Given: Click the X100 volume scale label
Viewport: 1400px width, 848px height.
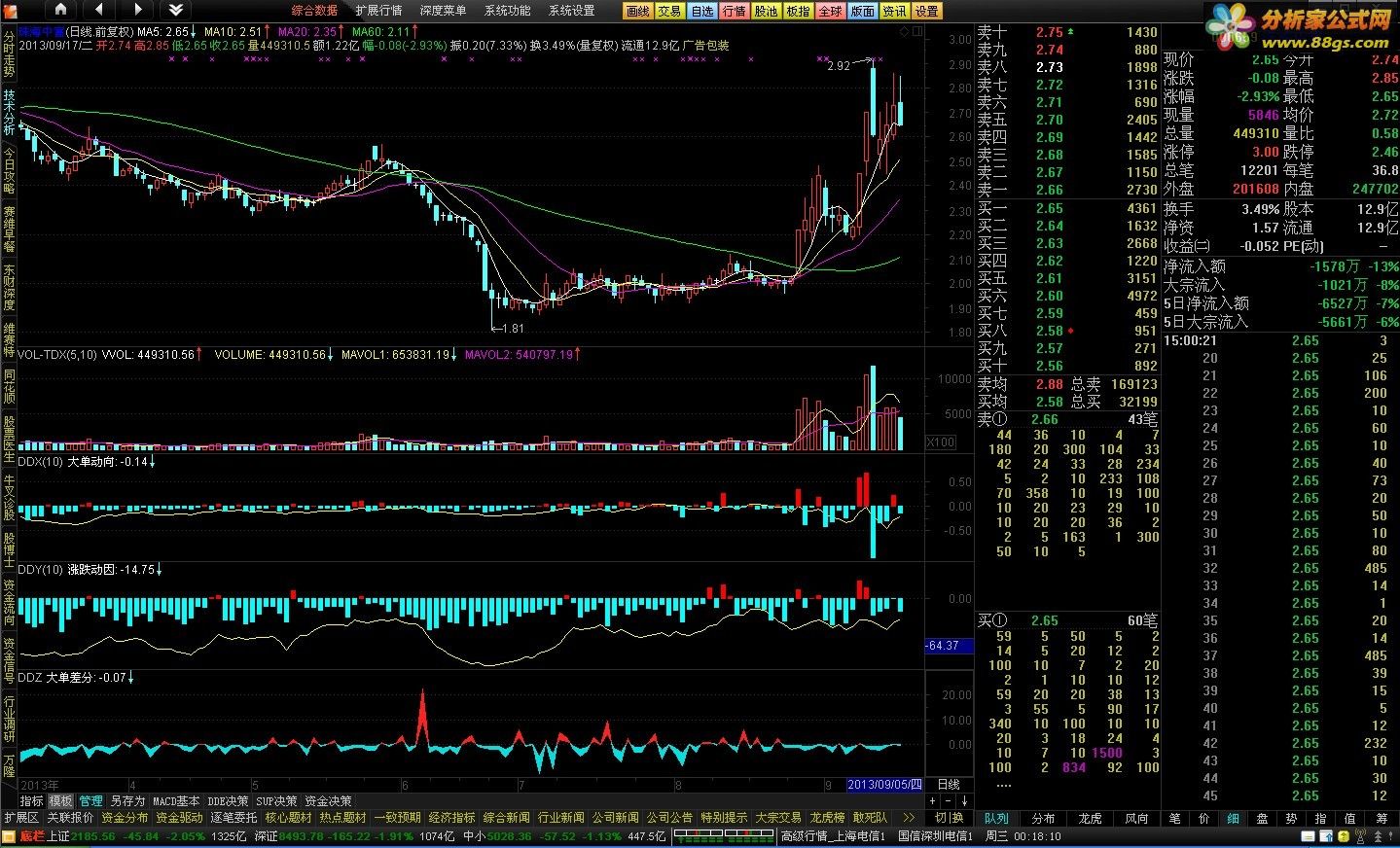Looking at the screenshot, I should click(x=940, y=442).
